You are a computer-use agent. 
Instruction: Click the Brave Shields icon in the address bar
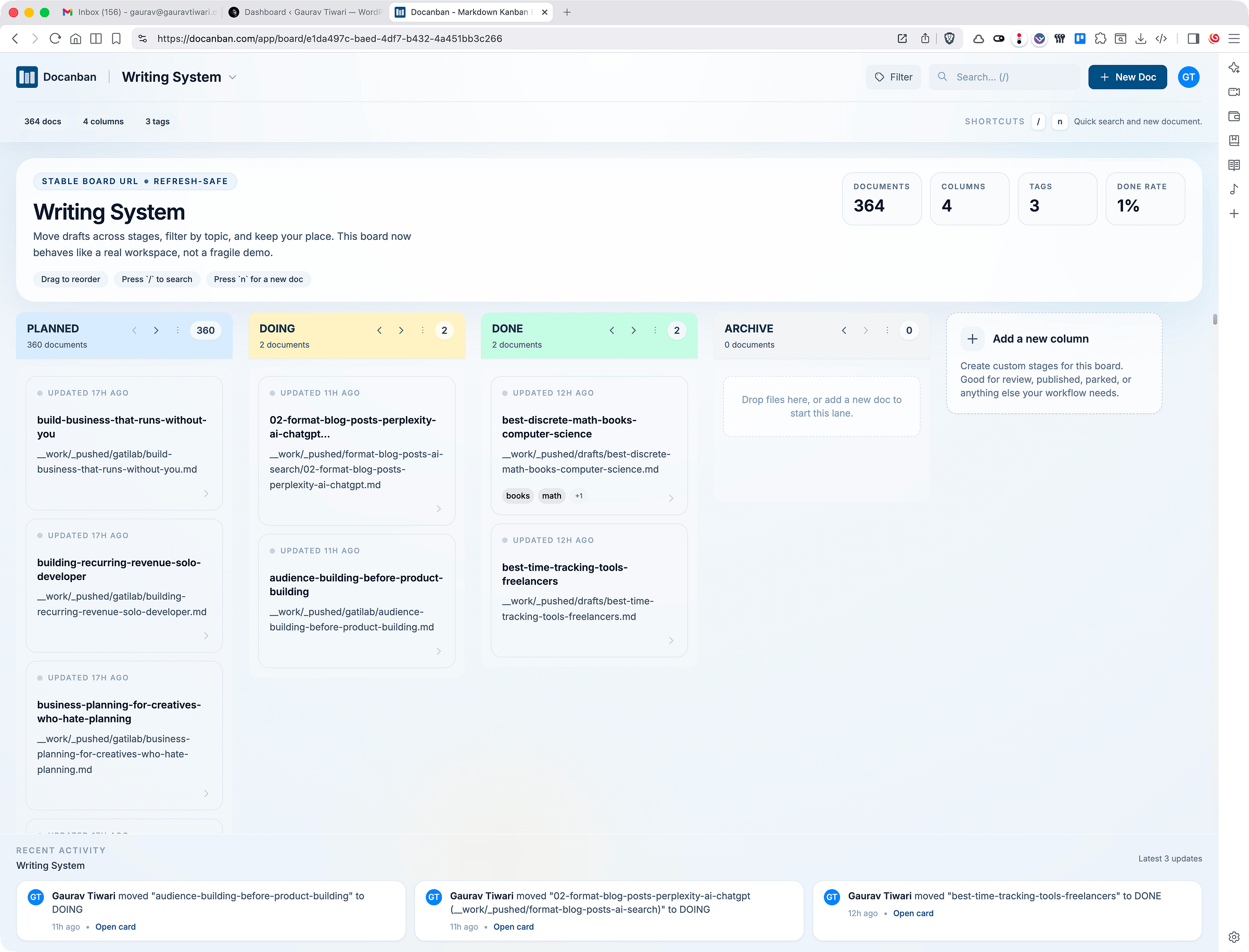click(x=949, y=38)
